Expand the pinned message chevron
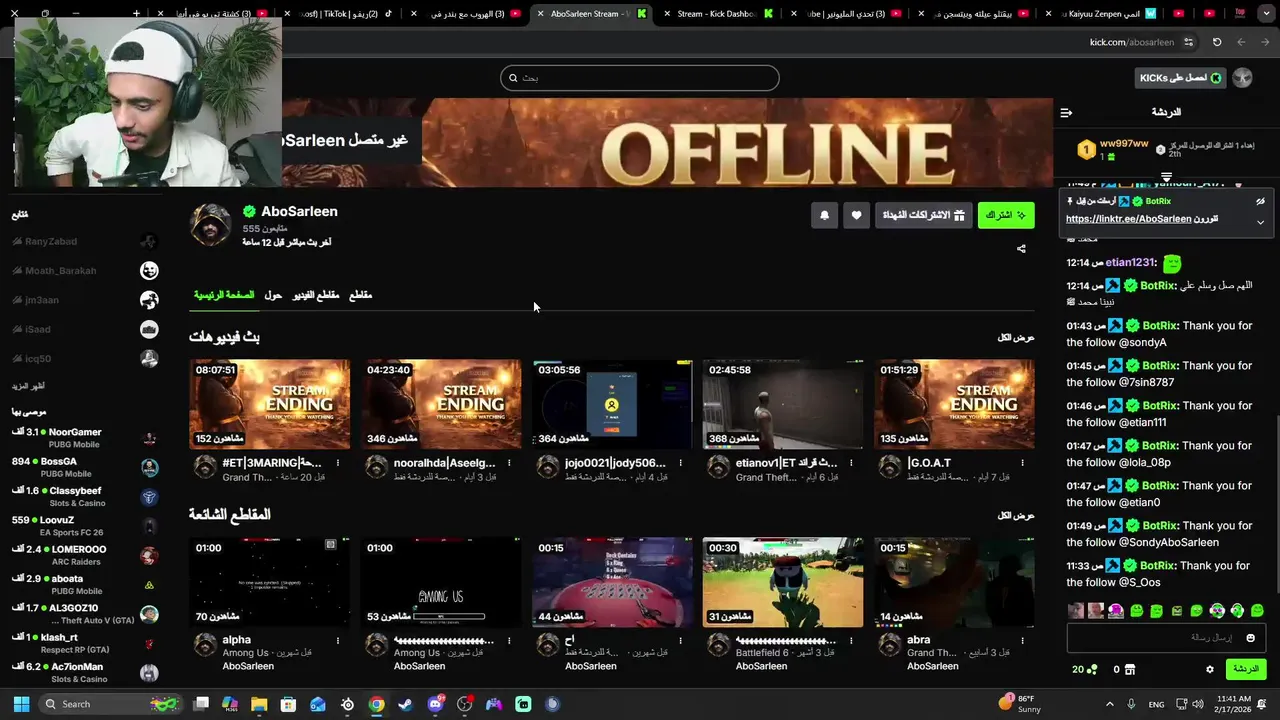This screenshot has height=720, width=1280. [1260, 222]
